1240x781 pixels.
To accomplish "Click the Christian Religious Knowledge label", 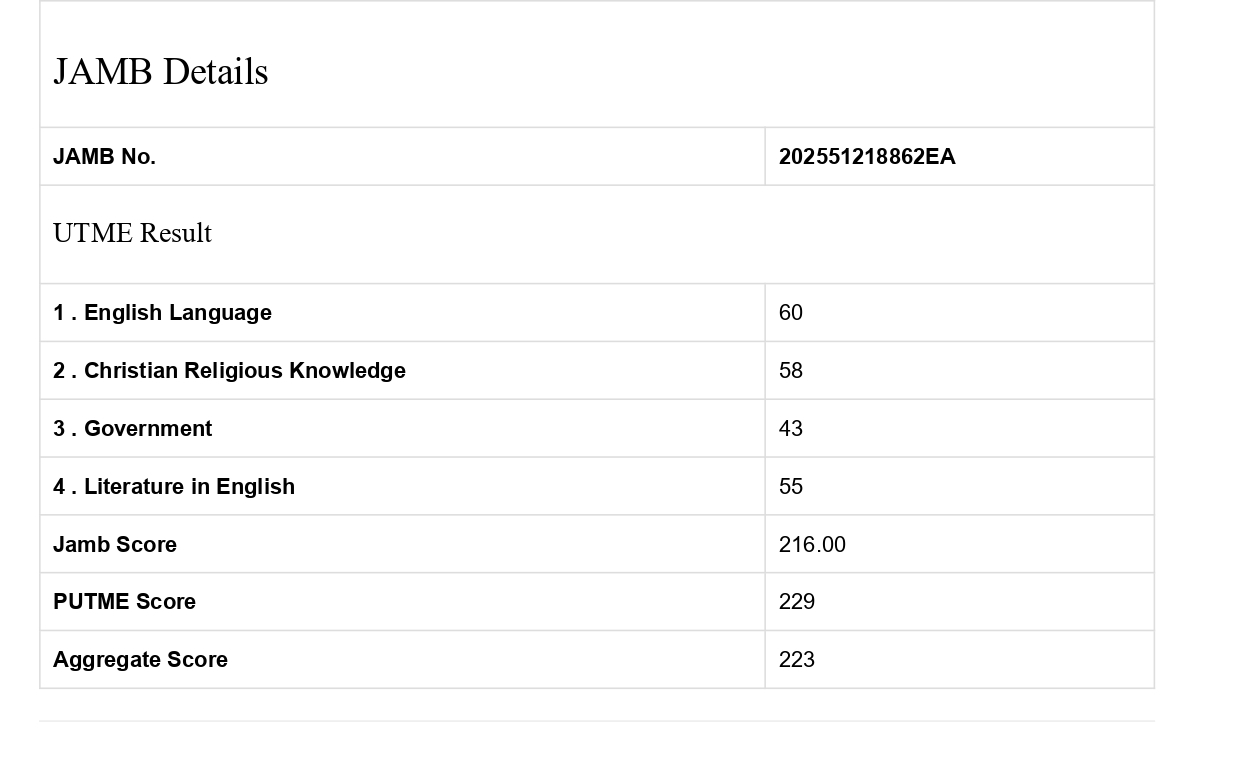I will pyautogui.click(x=244, y=371).
